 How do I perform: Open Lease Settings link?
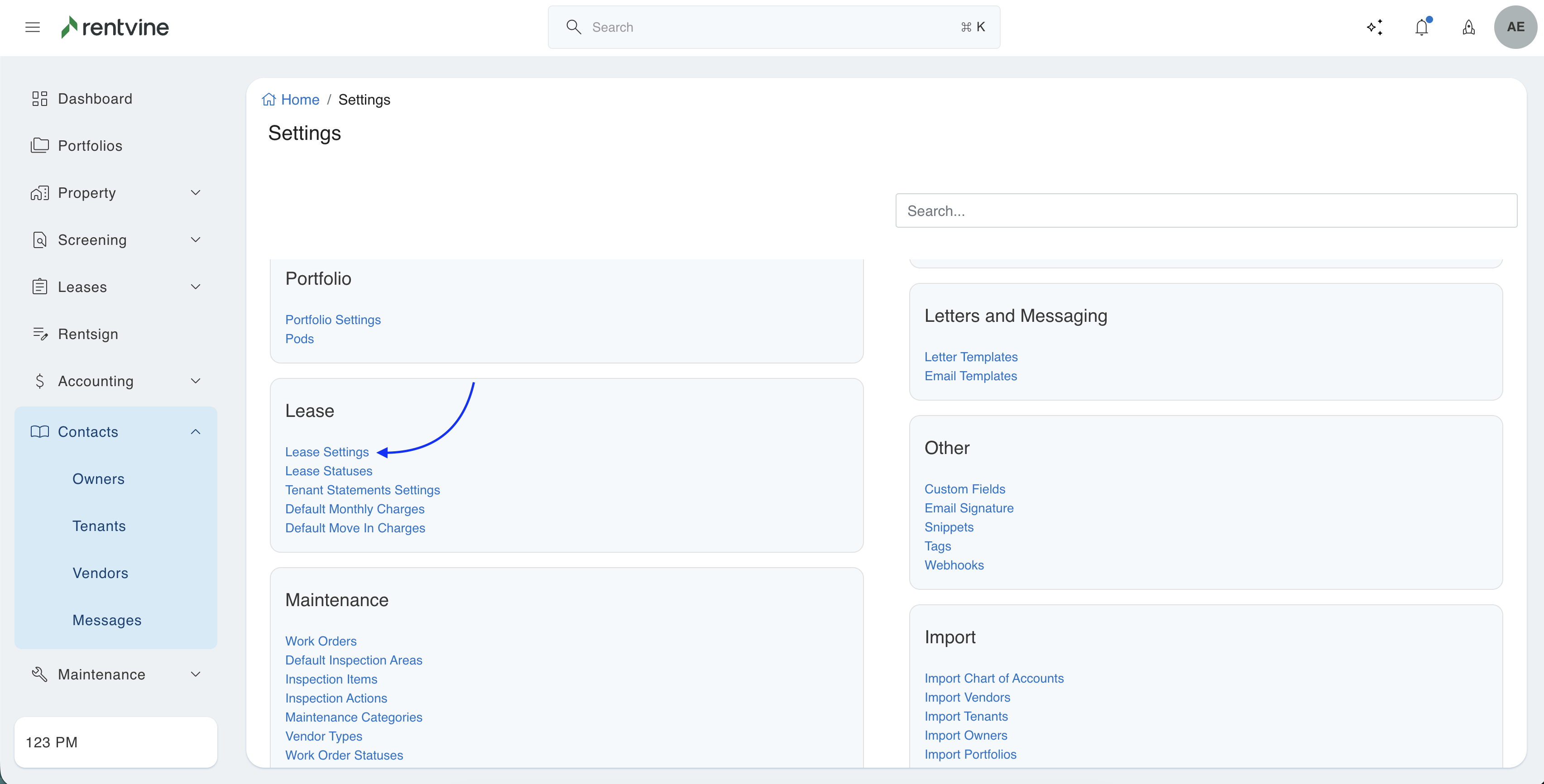click(326, 452)
